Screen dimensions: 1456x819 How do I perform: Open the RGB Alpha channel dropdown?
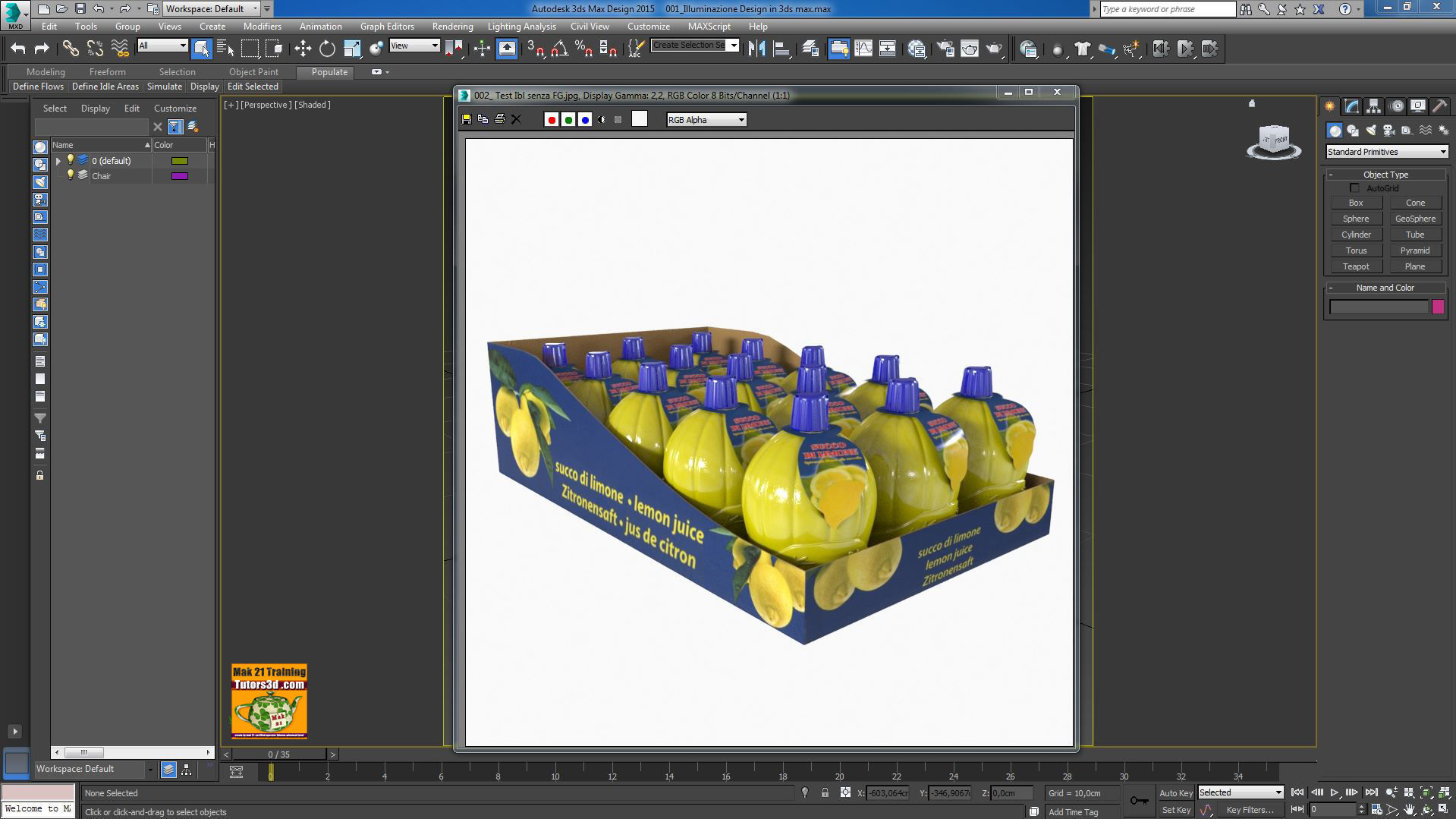click(706, 119)
